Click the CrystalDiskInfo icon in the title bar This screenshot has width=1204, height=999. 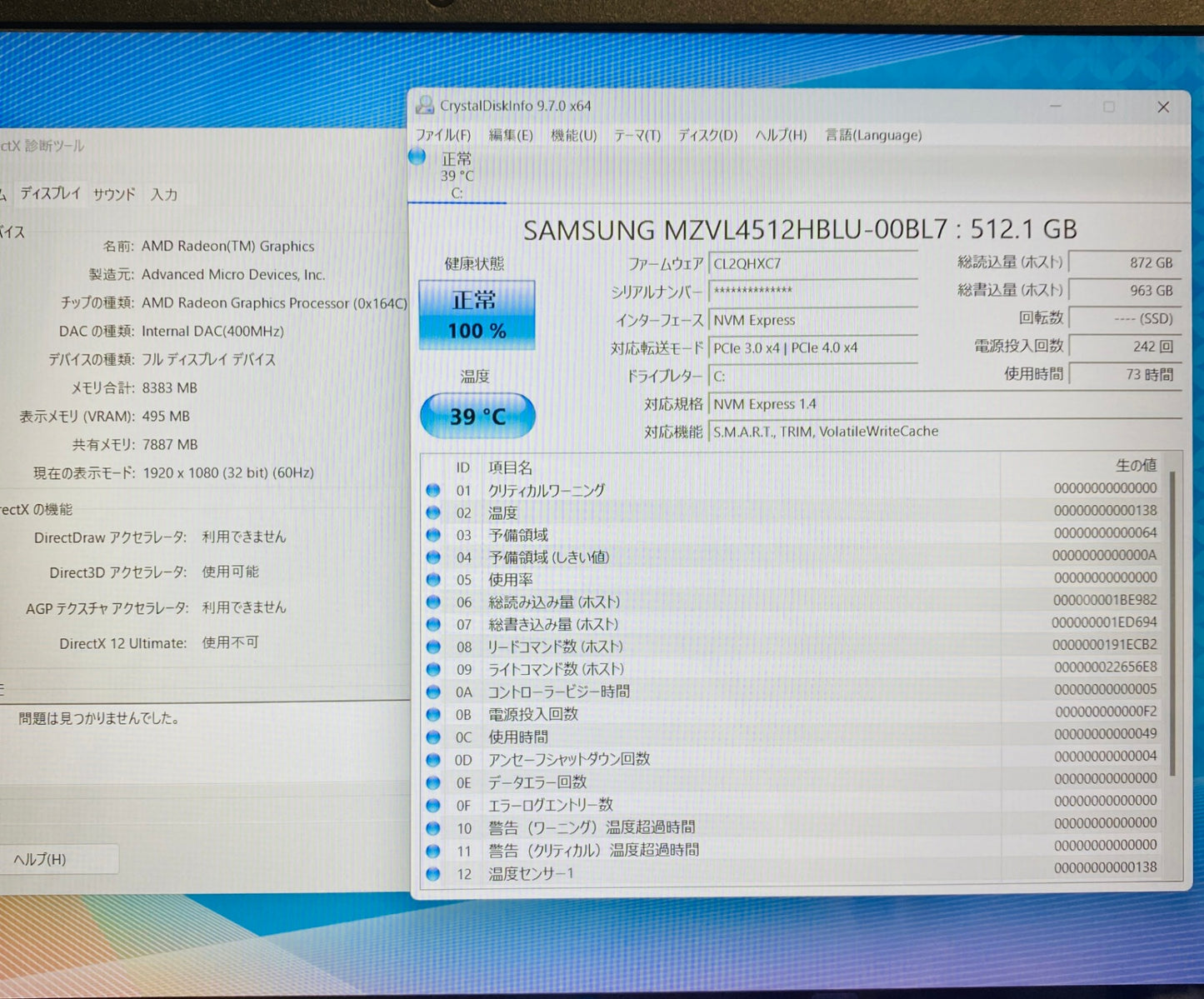point(427,106)
